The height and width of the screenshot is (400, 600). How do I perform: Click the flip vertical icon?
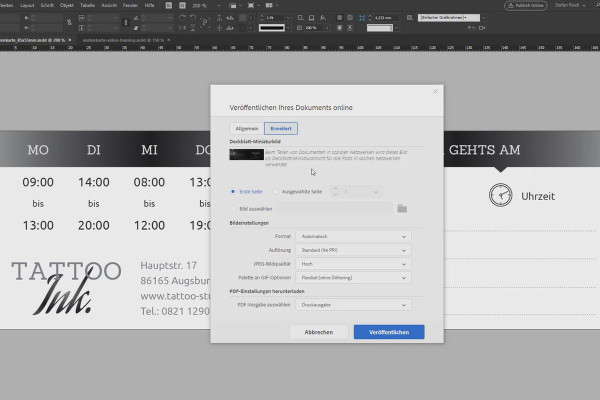(193, 28)
